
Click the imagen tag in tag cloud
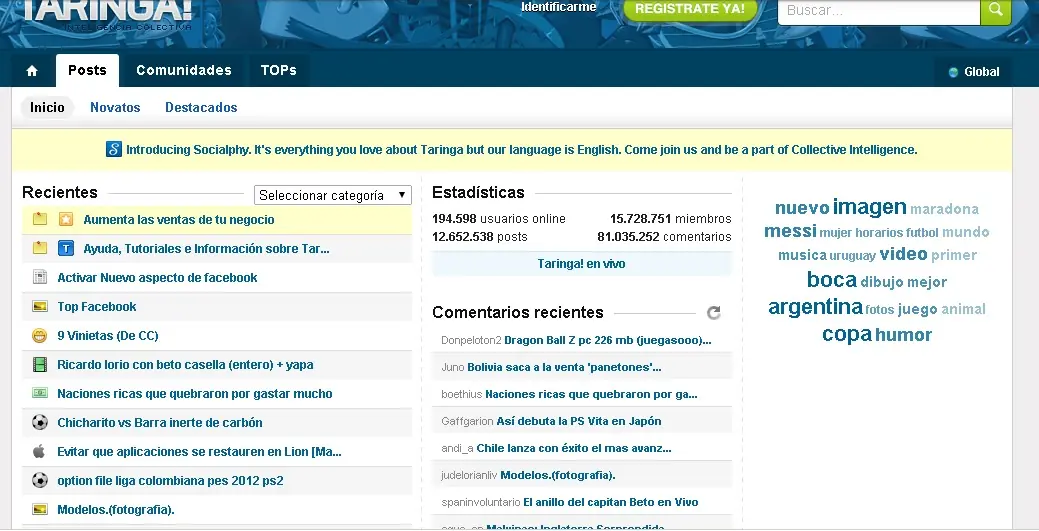click(x=869, y=207)
